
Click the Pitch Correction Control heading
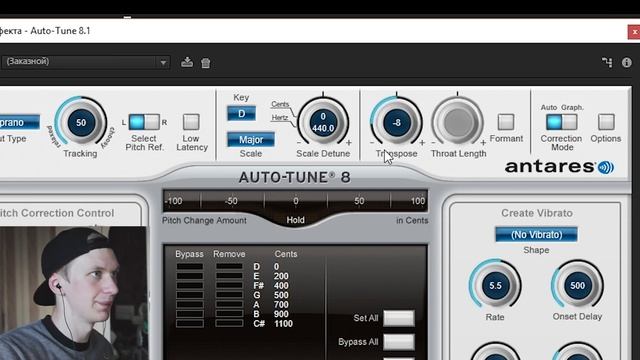click(x=57, y=213)
